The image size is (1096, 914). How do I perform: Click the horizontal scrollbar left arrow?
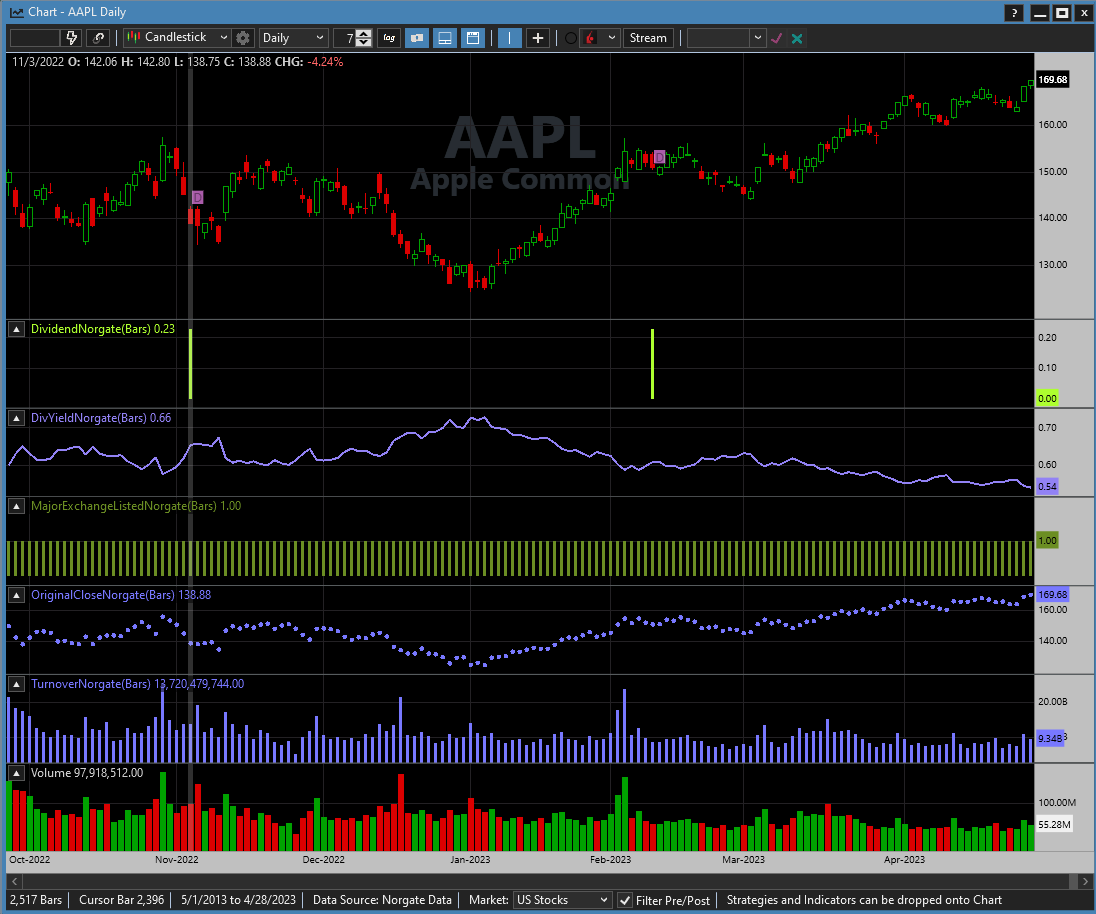[x=14, y=881]
